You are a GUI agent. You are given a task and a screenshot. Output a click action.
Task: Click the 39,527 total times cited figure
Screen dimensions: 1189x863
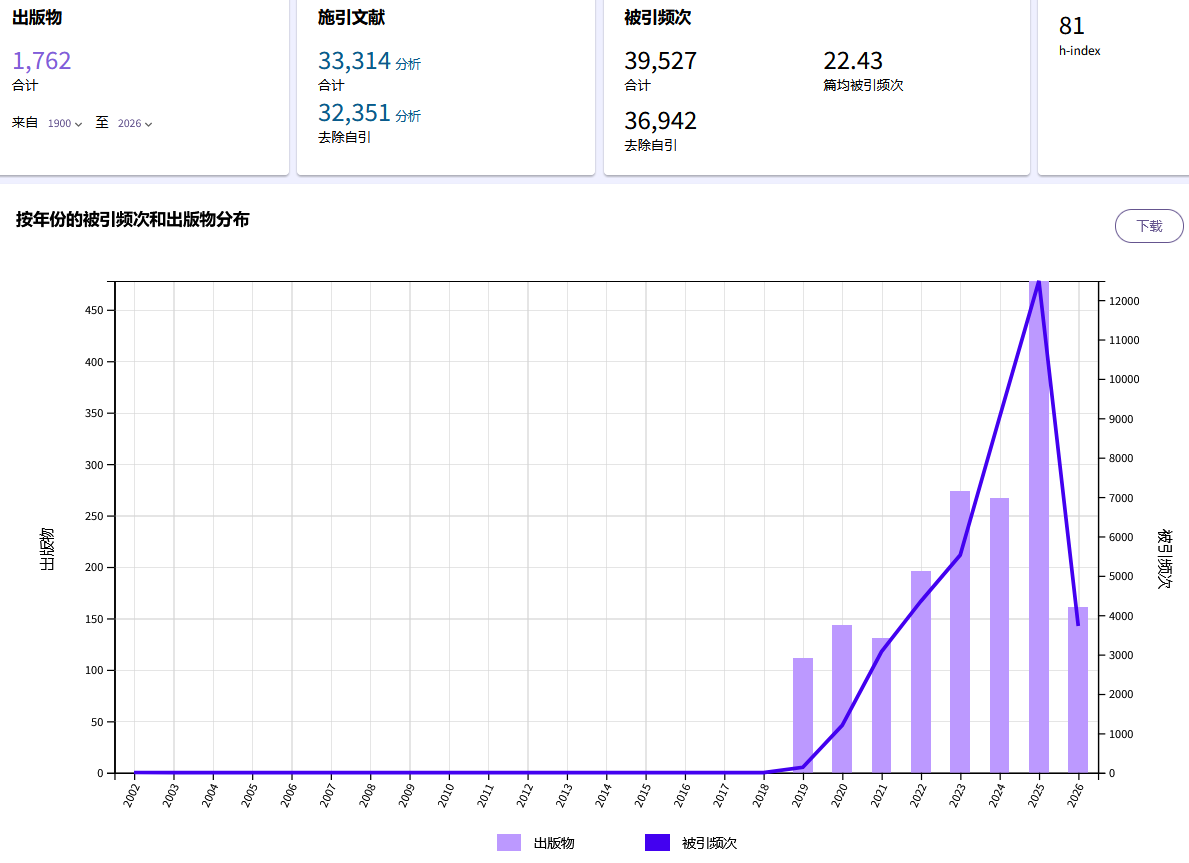click(x=660, y=61)
